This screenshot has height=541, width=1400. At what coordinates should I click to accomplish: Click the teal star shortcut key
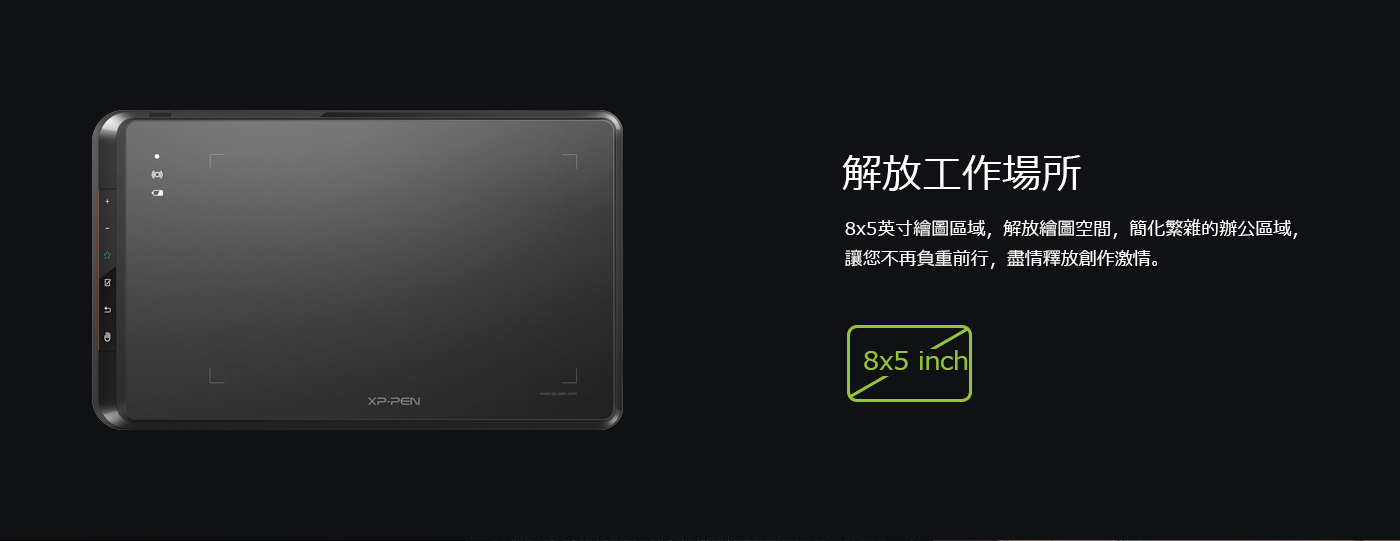[x=107, y=256]
